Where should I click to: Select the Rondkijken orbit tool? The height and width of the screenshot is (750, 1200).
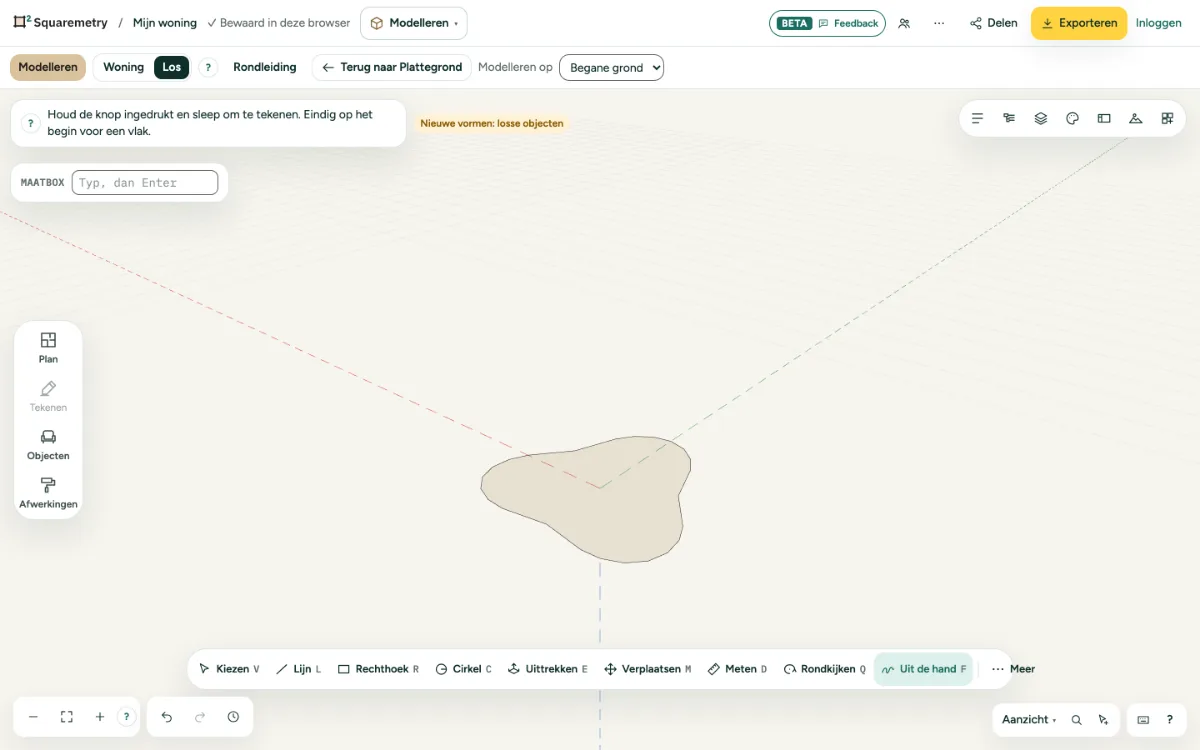pyautogui.click(x=825, y=669)
